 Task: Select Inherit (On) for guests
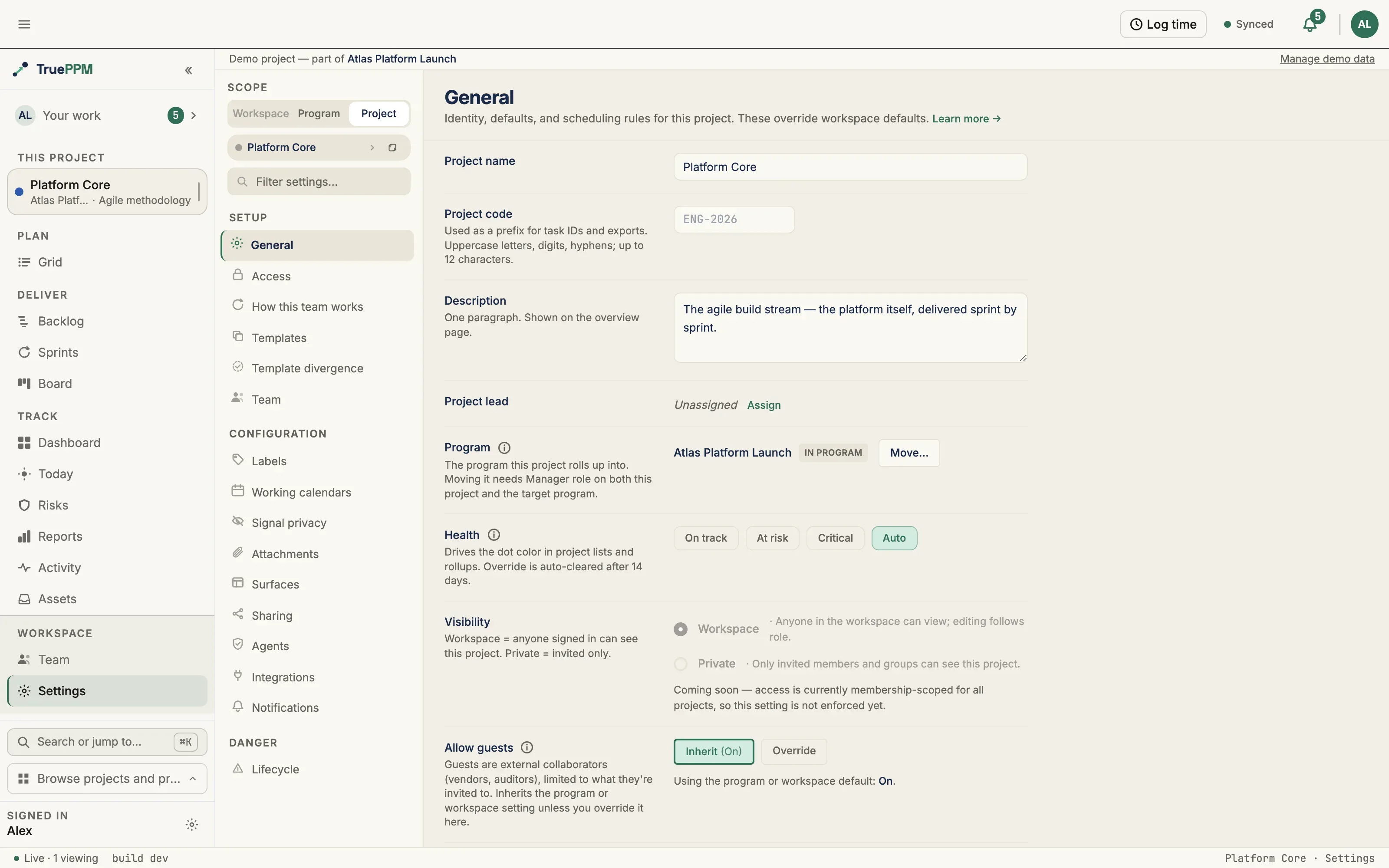pos(714,751)
